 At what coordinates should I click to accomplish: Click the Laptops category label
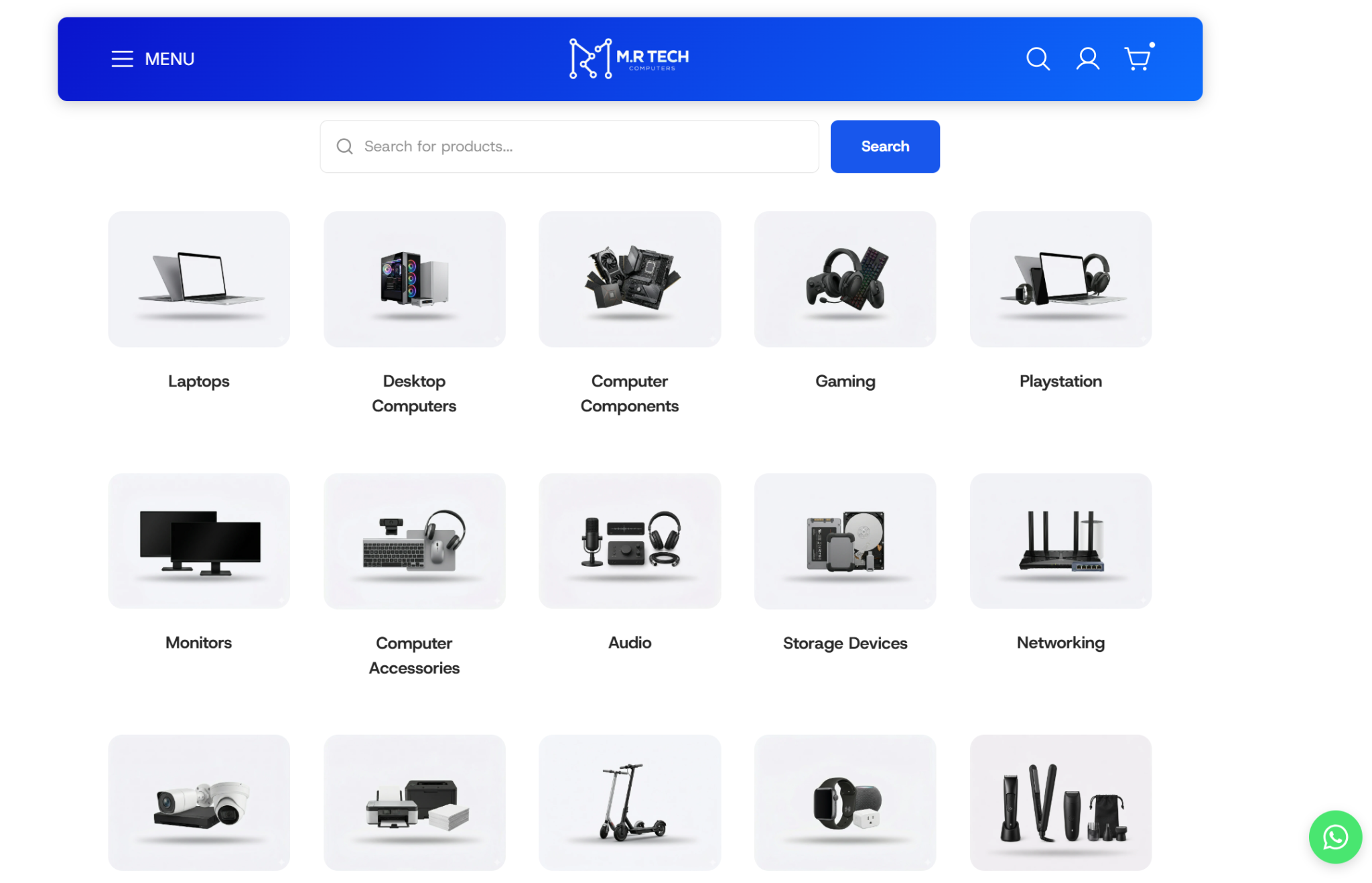pos(199,381)
